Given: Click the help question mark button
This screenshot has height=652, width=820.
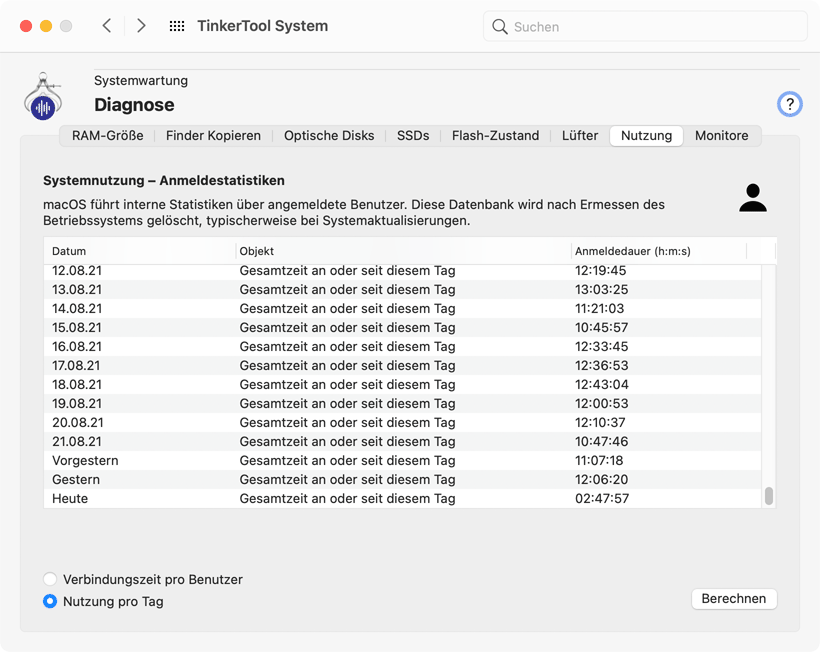Looking at the screenshot, I should pos(789,104).
